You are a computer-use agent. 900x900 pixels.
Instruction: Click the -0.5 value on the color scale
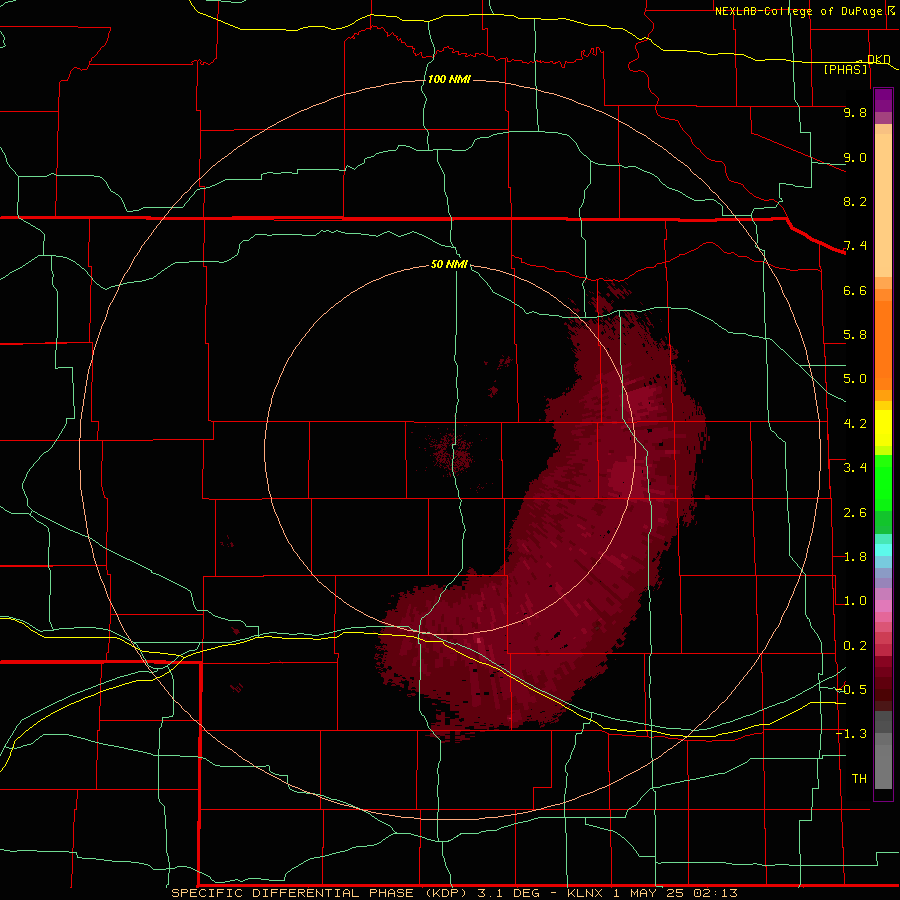(x=851, y=690)
